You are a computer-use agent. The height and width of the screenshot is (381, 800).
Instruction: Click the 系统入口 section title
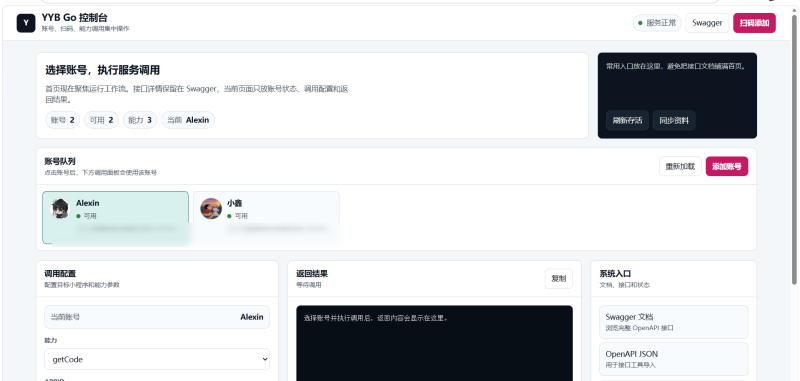[x=615, y=274]
